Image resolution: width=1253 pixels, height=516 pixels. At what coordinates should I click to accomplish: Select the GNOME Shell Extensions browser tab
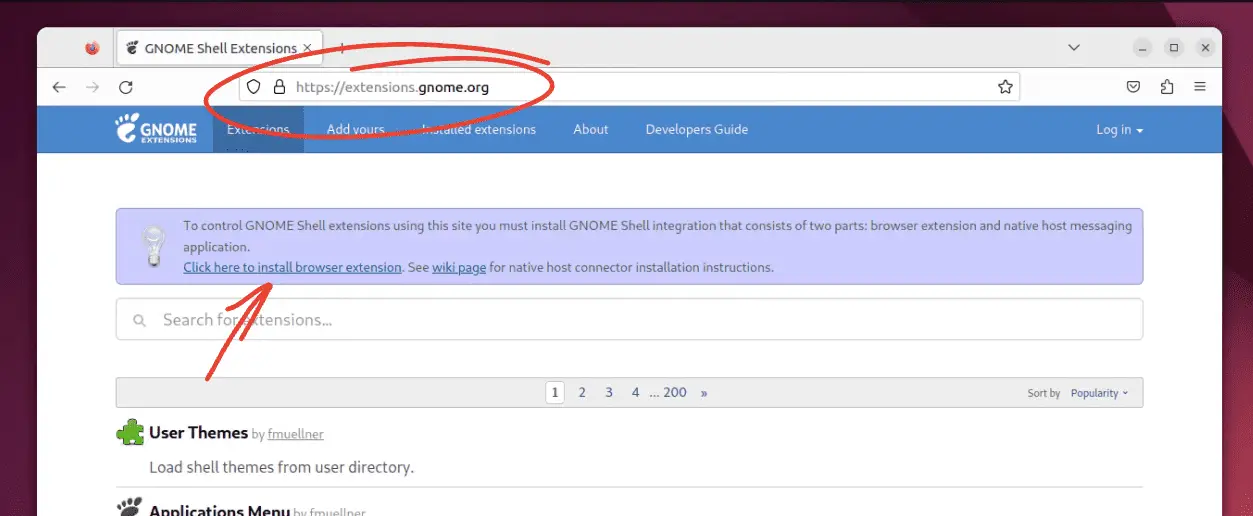click(x=218, y=47)
